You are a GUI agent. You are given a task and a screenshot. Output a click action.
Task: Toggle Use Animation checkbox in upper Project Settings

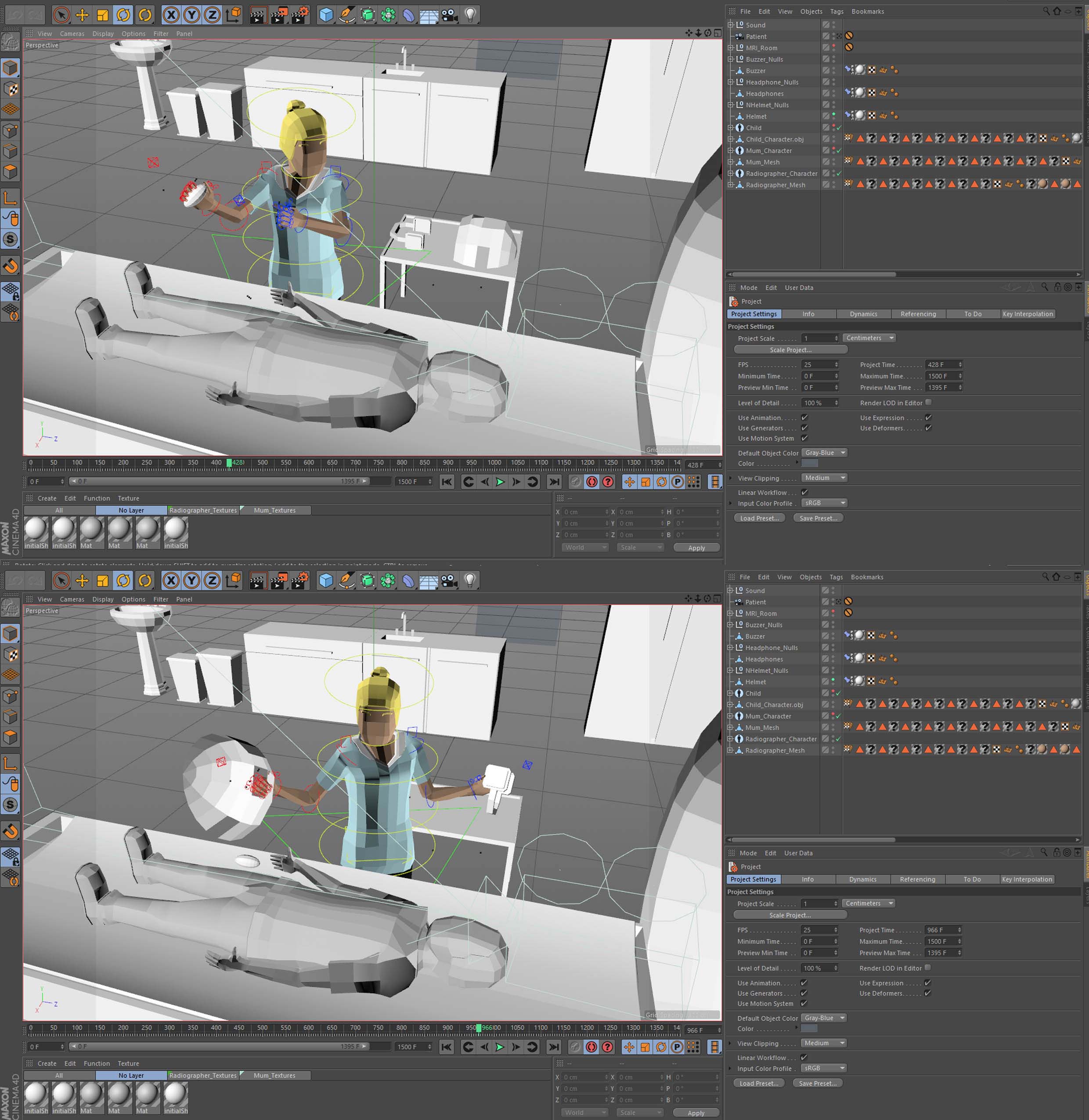pos(805,418)
